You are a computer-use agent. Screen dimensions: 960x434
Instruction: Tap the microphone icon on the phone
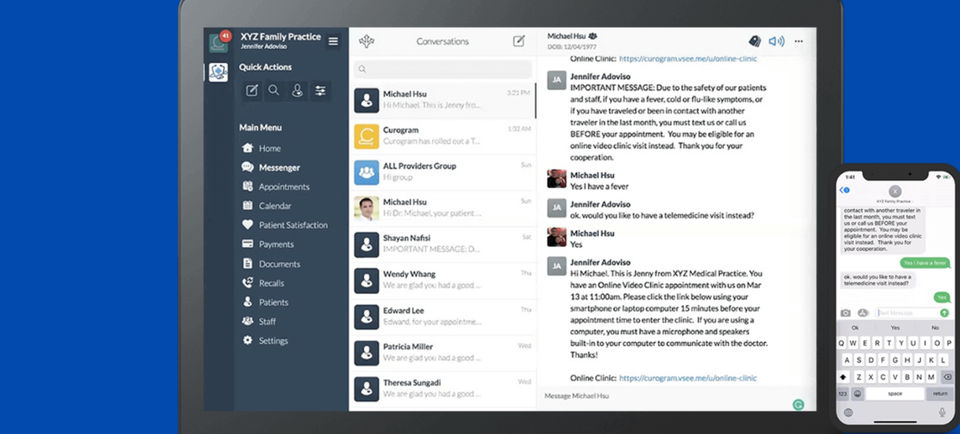[942, 413]
